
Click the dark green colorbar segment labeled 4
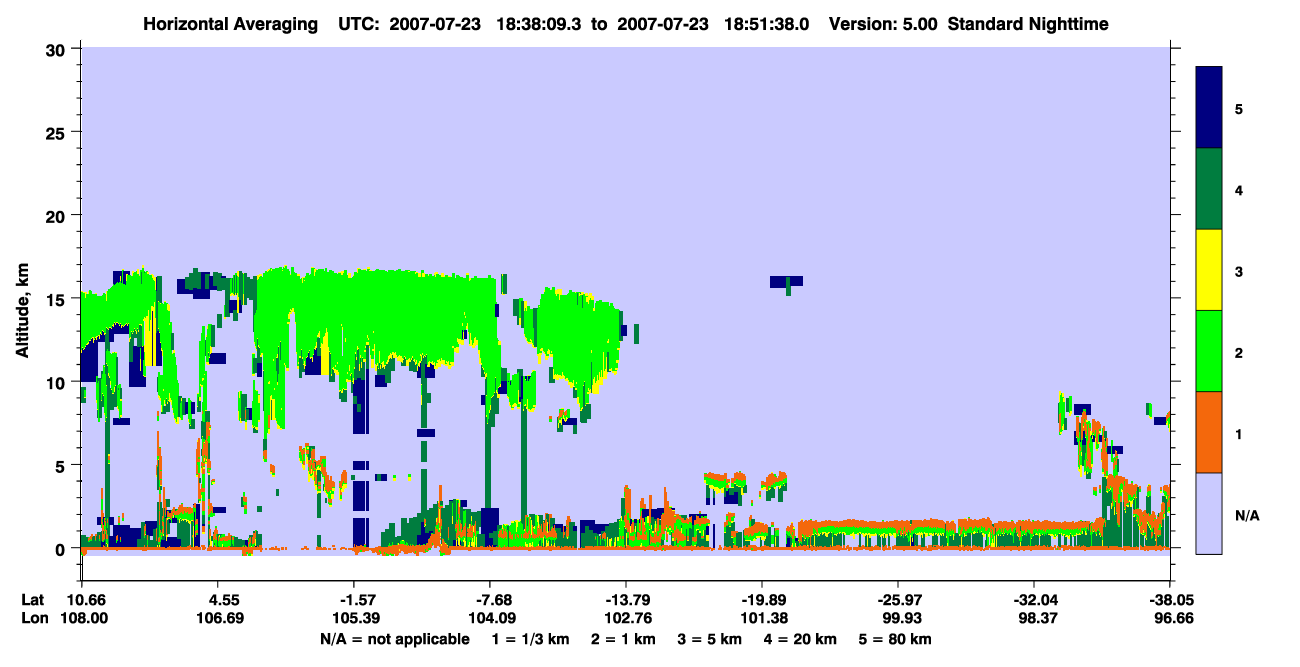pos(1209,189)
